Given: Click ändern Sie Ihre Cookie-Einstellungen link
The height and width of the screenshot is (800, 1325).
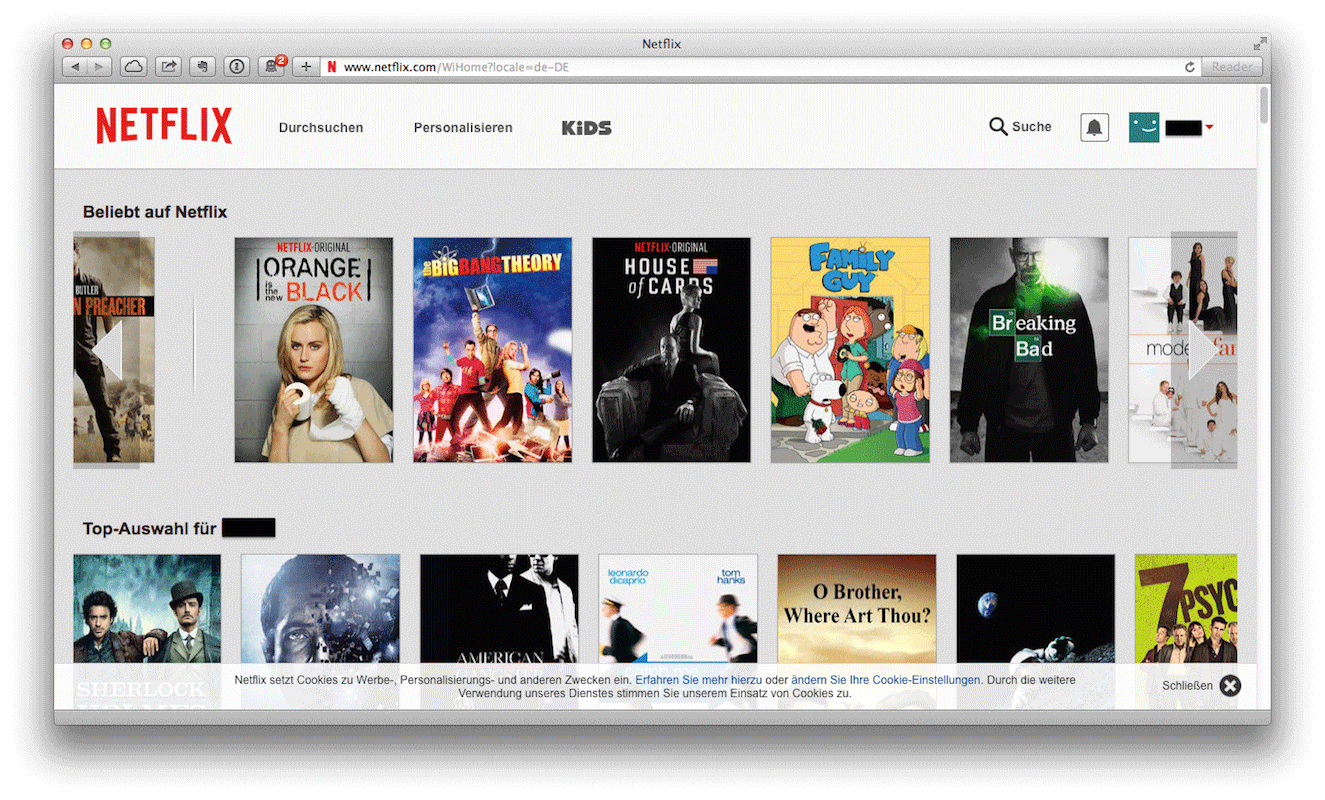Looking at the screenshot, I should coord(886,680).
